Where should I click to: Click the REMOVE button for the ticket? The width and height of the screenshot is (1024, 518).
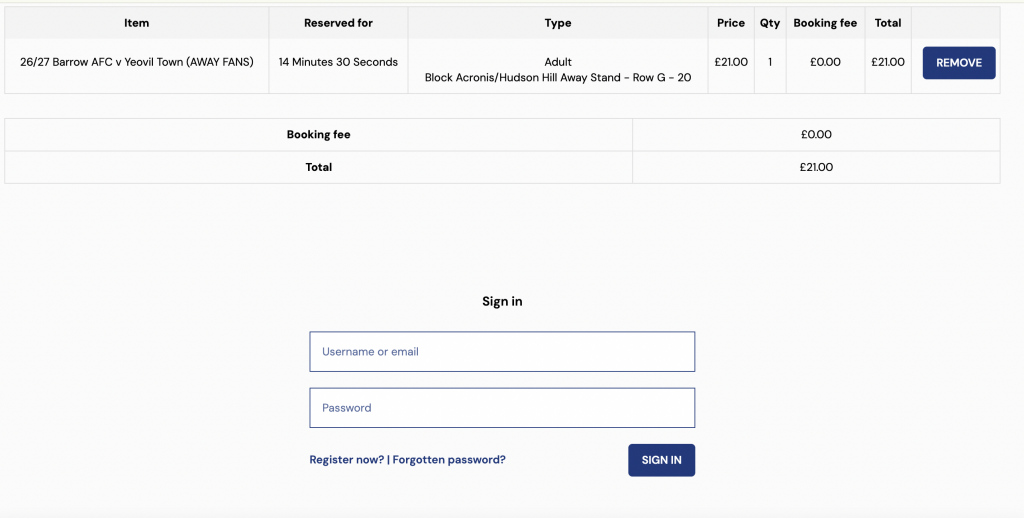click(x=959, y=63)
